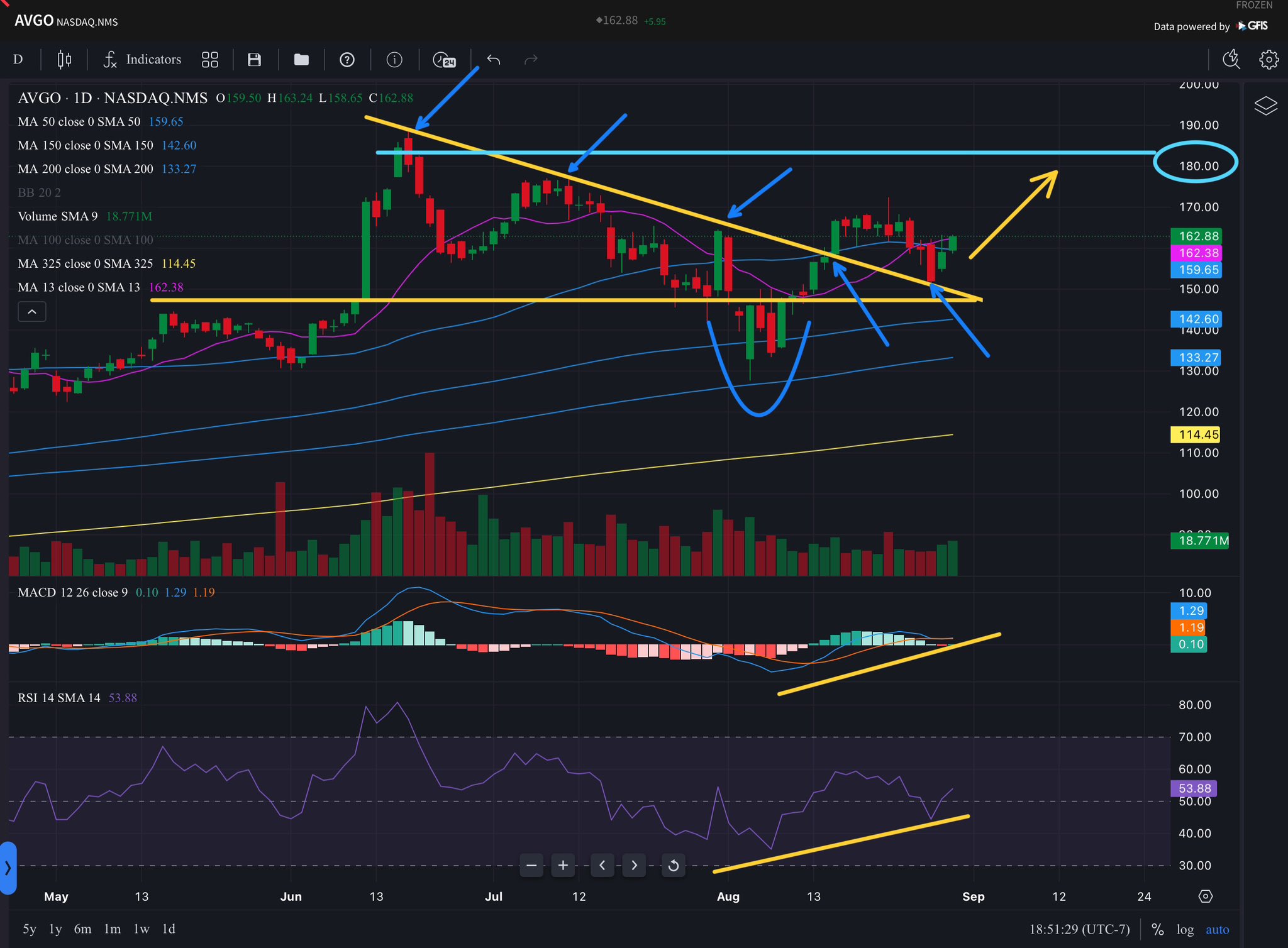
Task: Toggle log scale mode
Action: click(1185, 929)
